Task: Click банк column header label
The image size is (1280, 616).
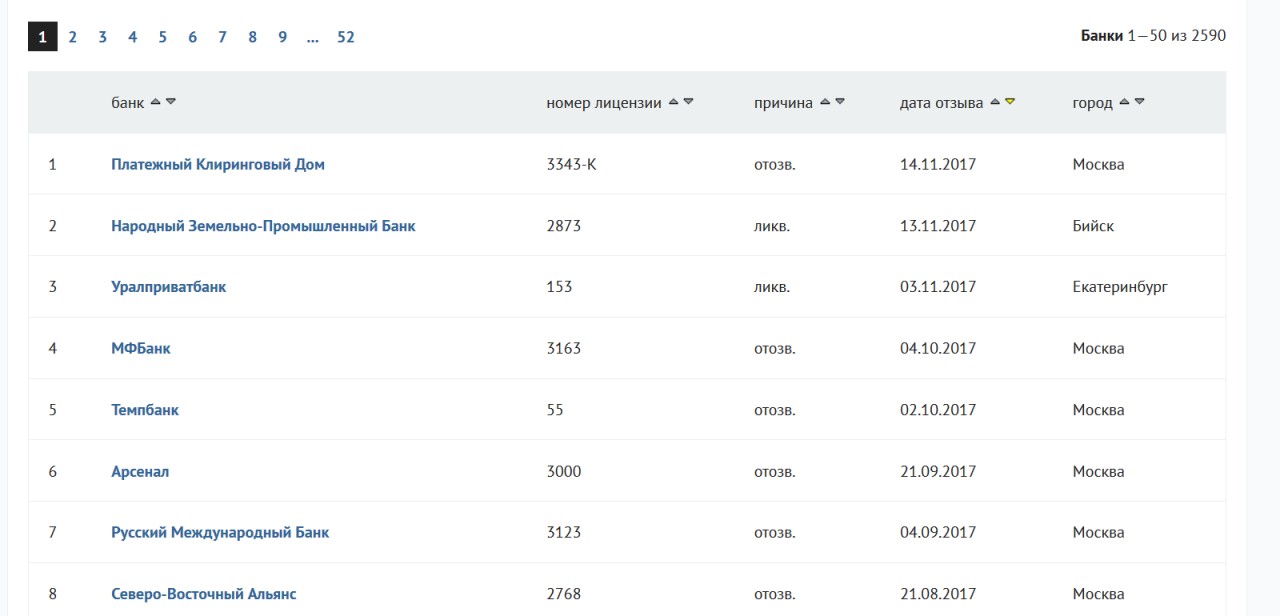Action: click(128, 103)
